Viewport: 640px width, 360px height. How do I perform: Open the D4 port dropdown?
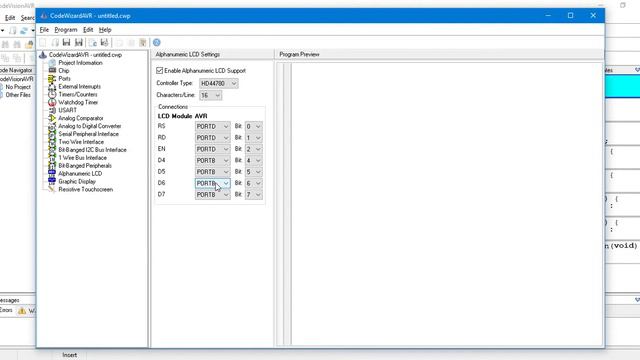pos(213,160)
